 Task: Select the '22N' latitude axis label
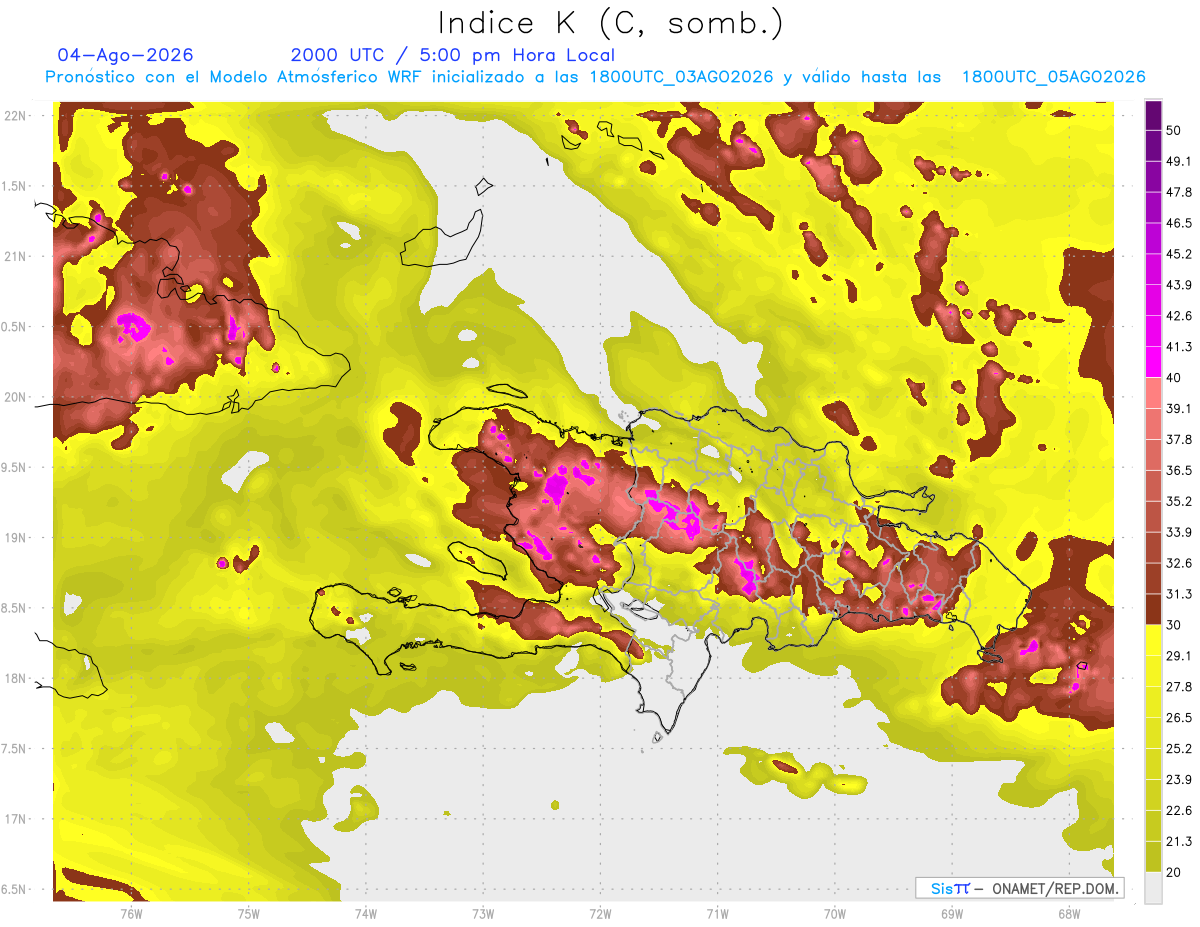pyautogui.click(x=16, y=115)
